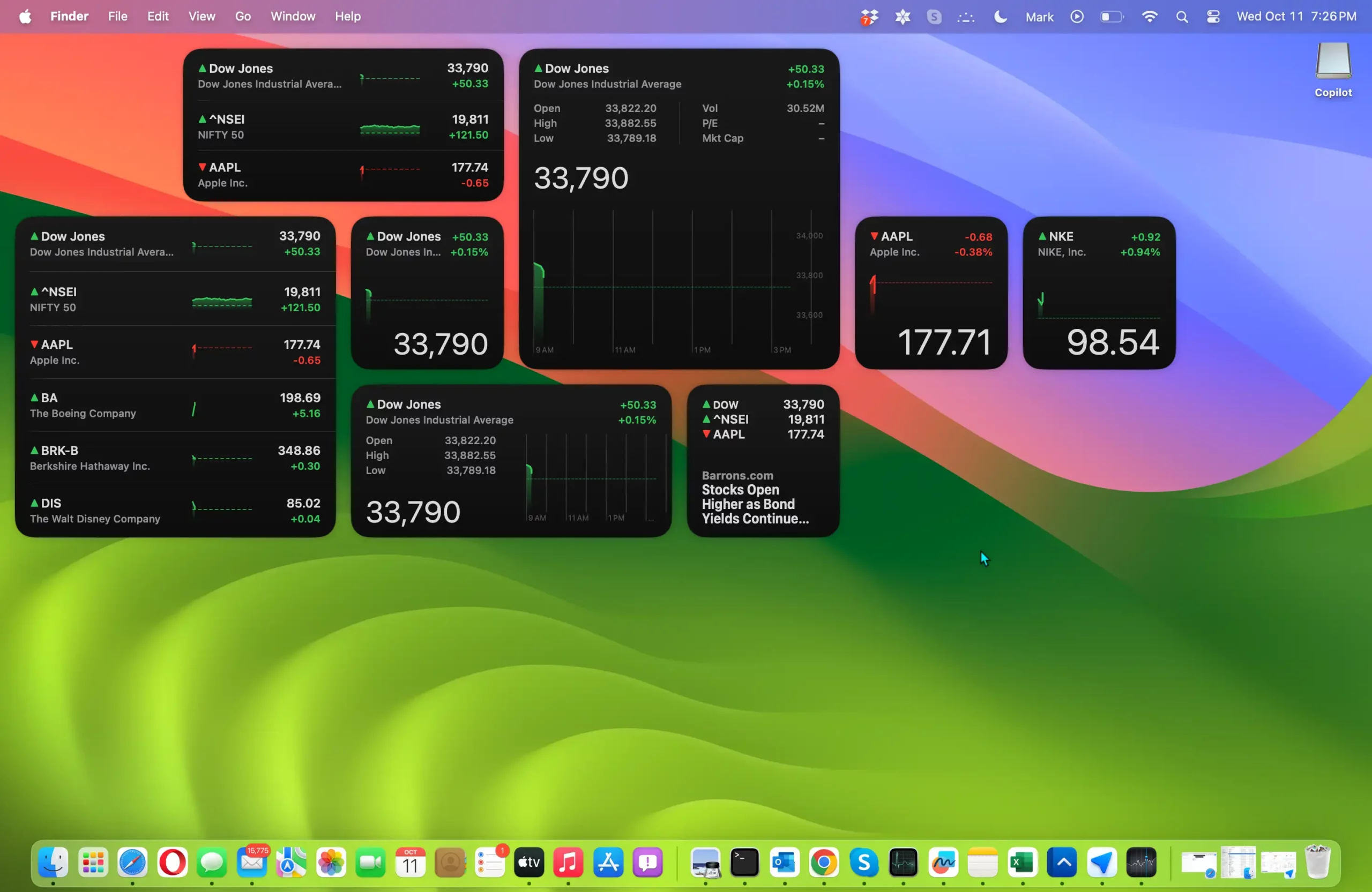1372x892 pixels.
Task: Open Wi-Fi status in menu bar
Action: pos(1149,17)
